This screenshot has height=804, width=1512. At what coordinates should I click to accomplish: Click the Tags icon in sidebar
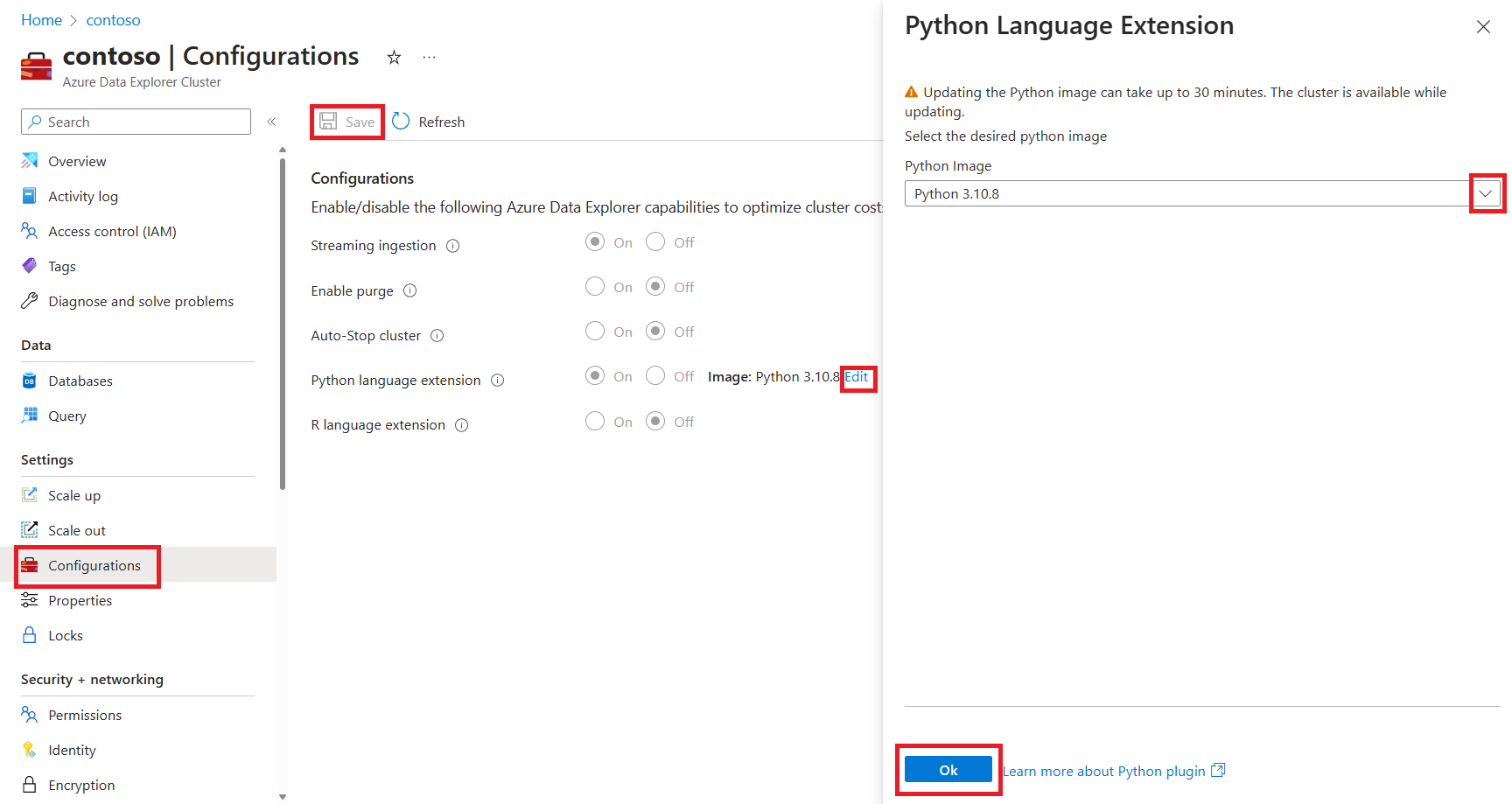coord(30,266)
